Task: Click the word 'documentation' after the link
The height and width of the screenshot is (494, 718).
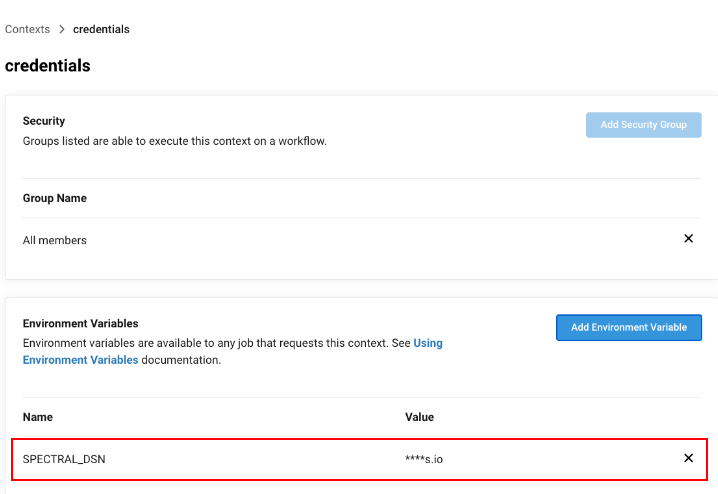Action: pyautogui.click(x=181, y=360)
